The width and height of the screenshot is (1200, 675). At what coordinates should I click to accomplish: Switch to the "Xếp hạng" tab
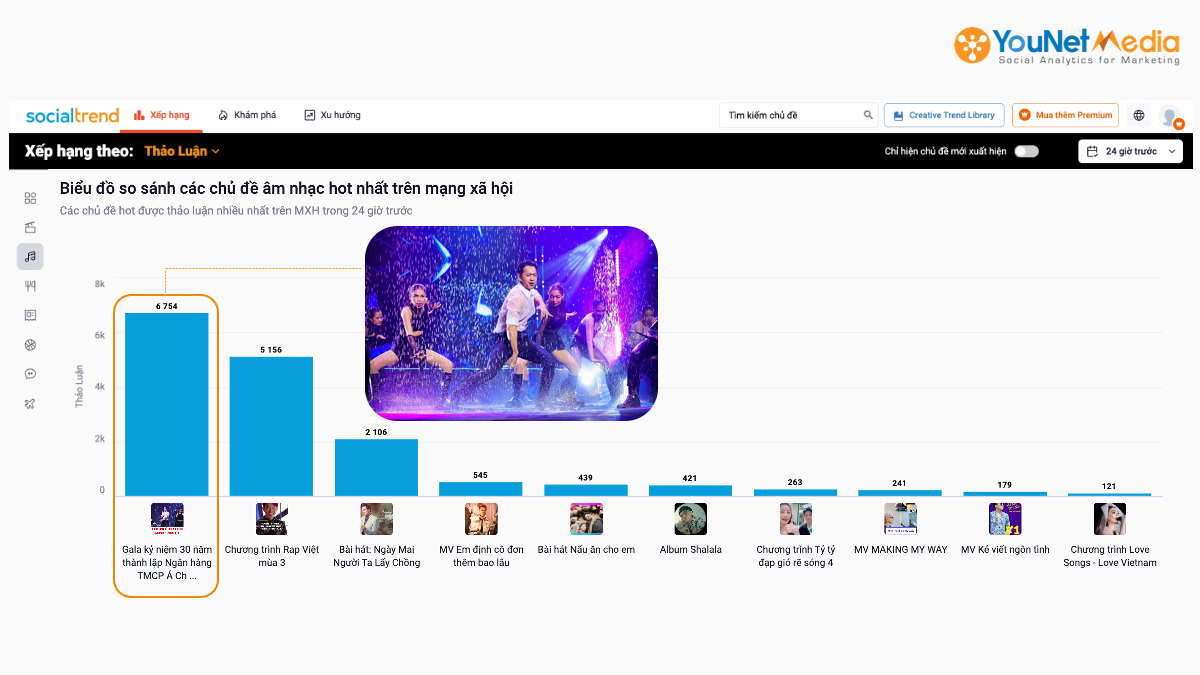coord(161,115)
